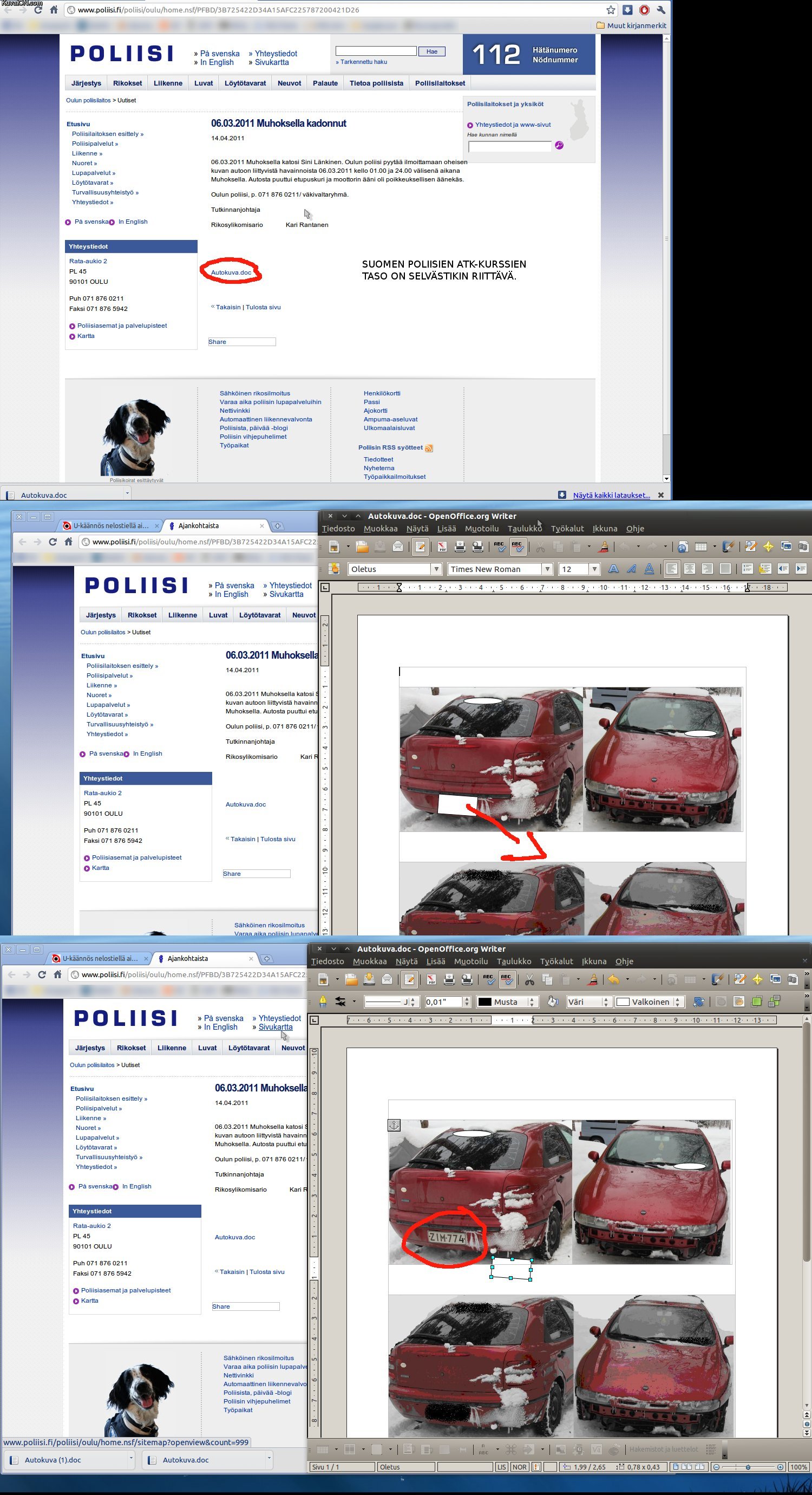Toggle italic text formatting
The image size is (812, 1495).
(631, 569)
